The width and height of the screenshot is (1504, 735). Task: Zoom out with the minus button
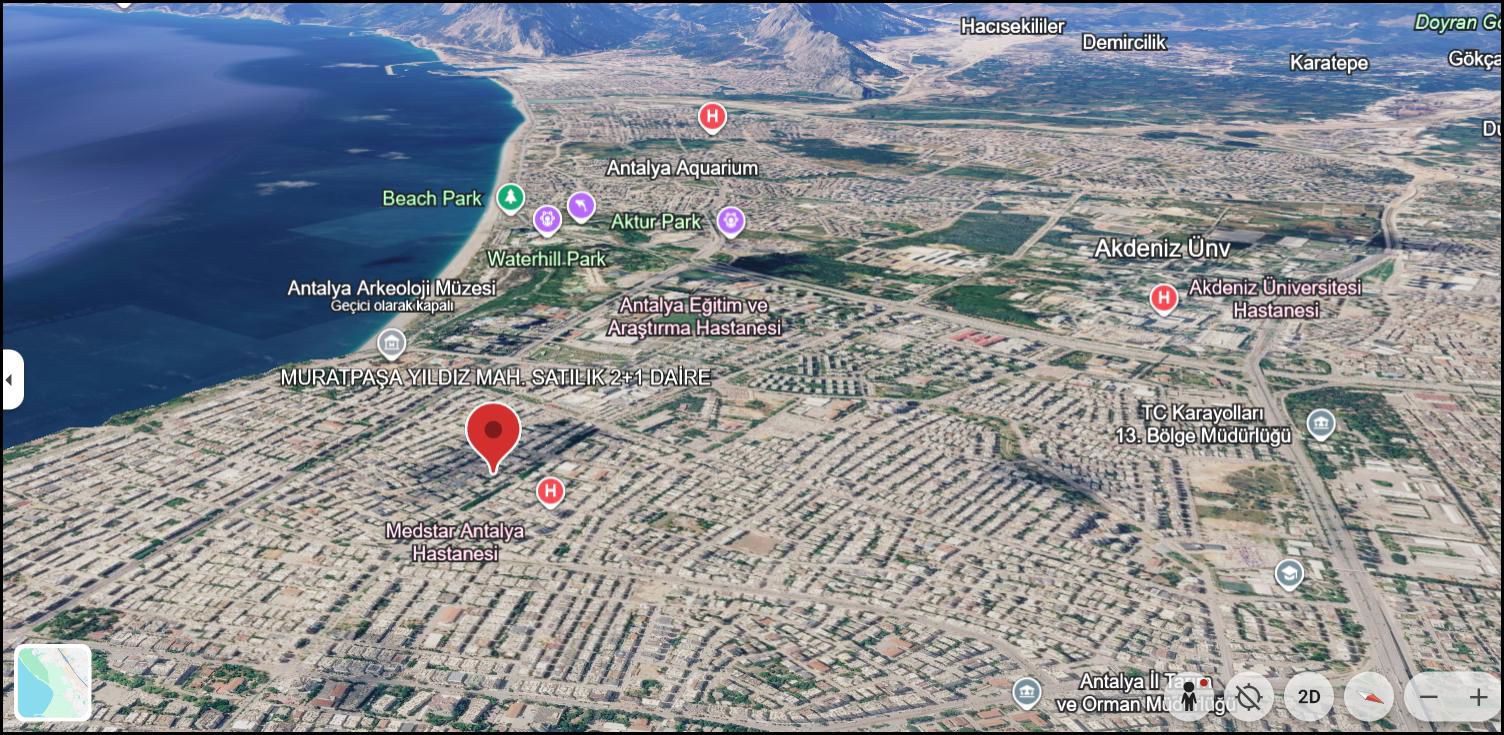1430,697
